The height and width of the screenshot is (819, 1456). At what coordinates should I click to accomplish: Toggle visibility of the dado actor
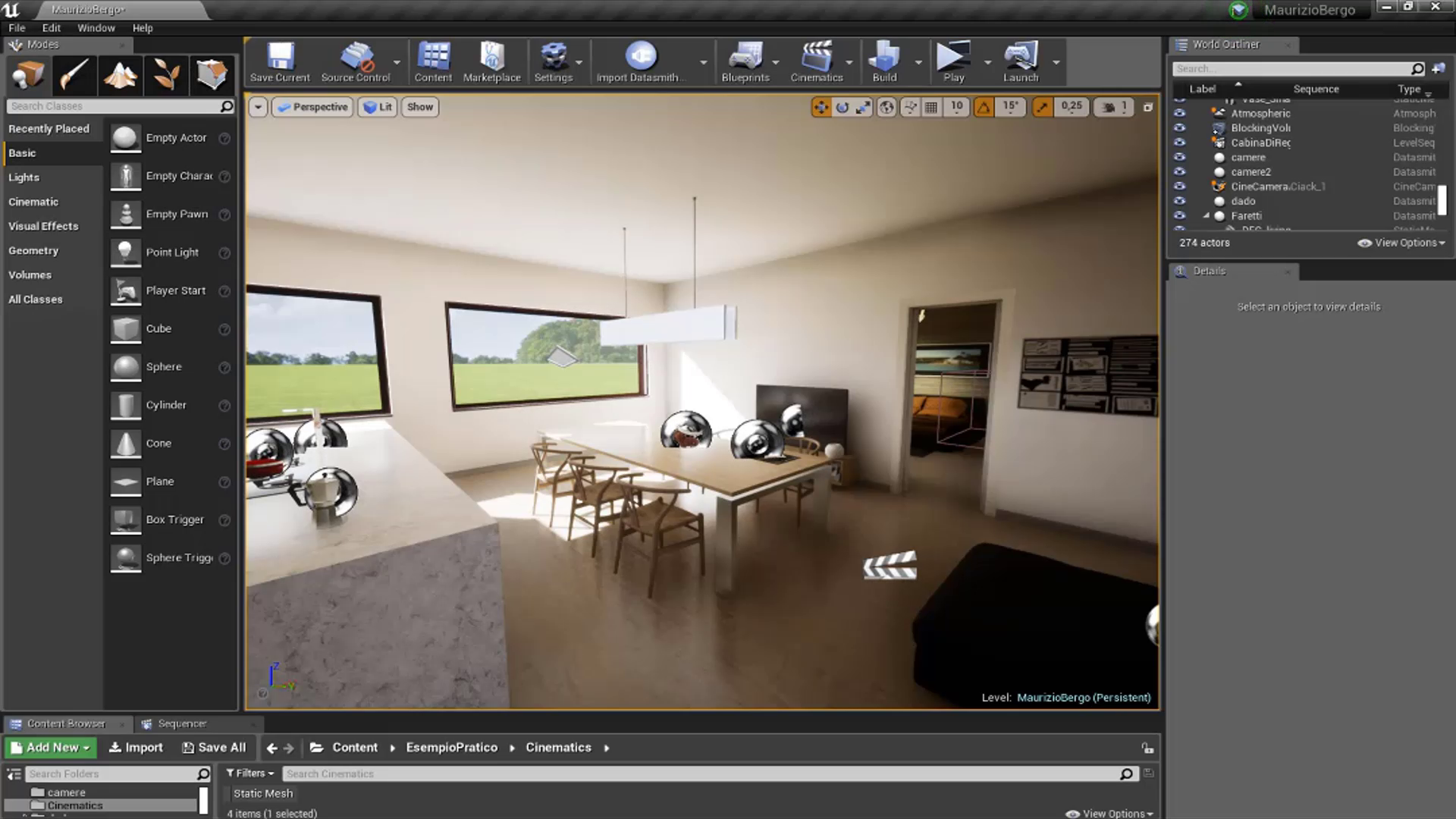point(1179,201)
